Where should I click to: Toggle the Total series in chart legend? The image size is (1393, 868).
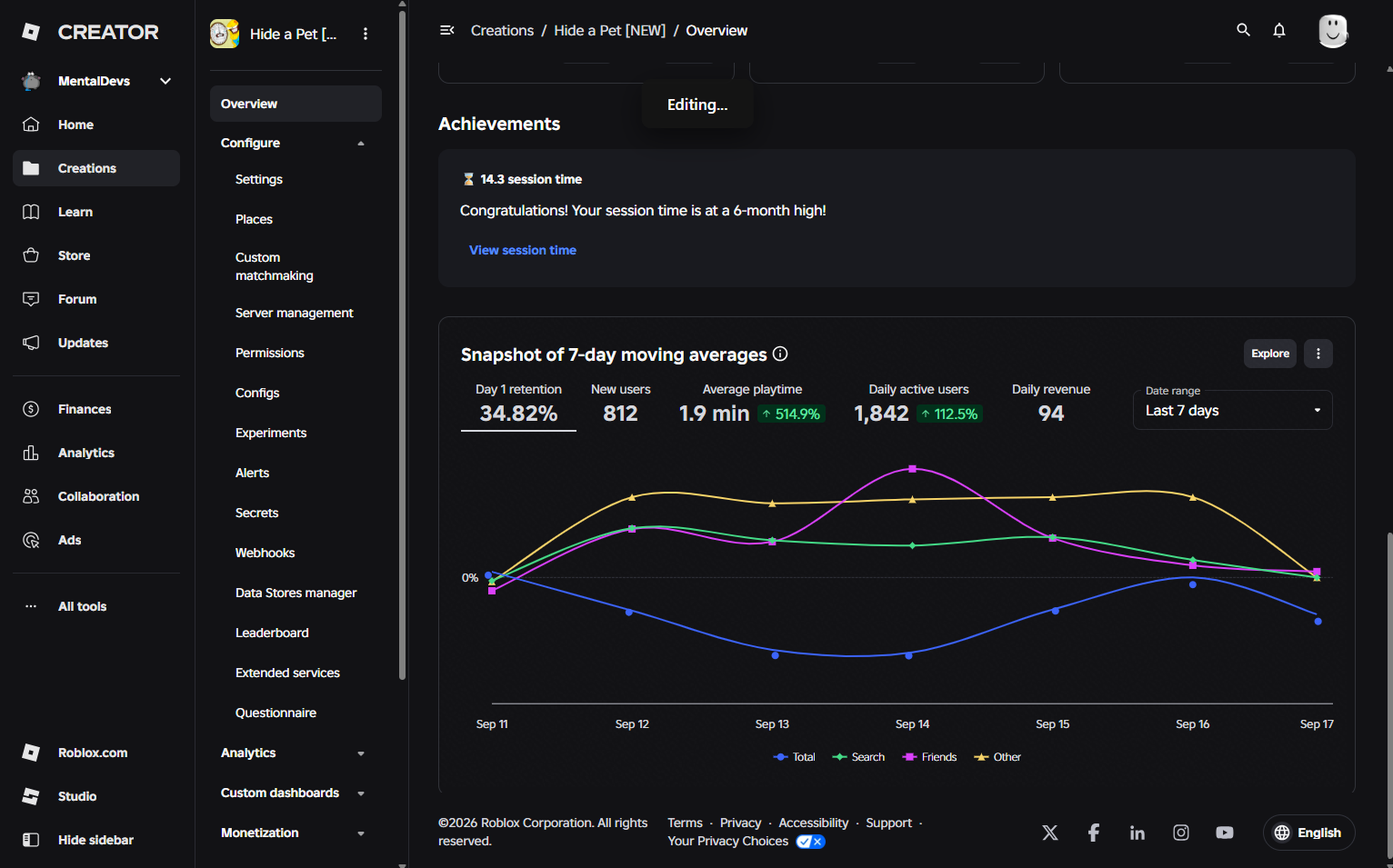pyautogui.click(x=794, y=757)
